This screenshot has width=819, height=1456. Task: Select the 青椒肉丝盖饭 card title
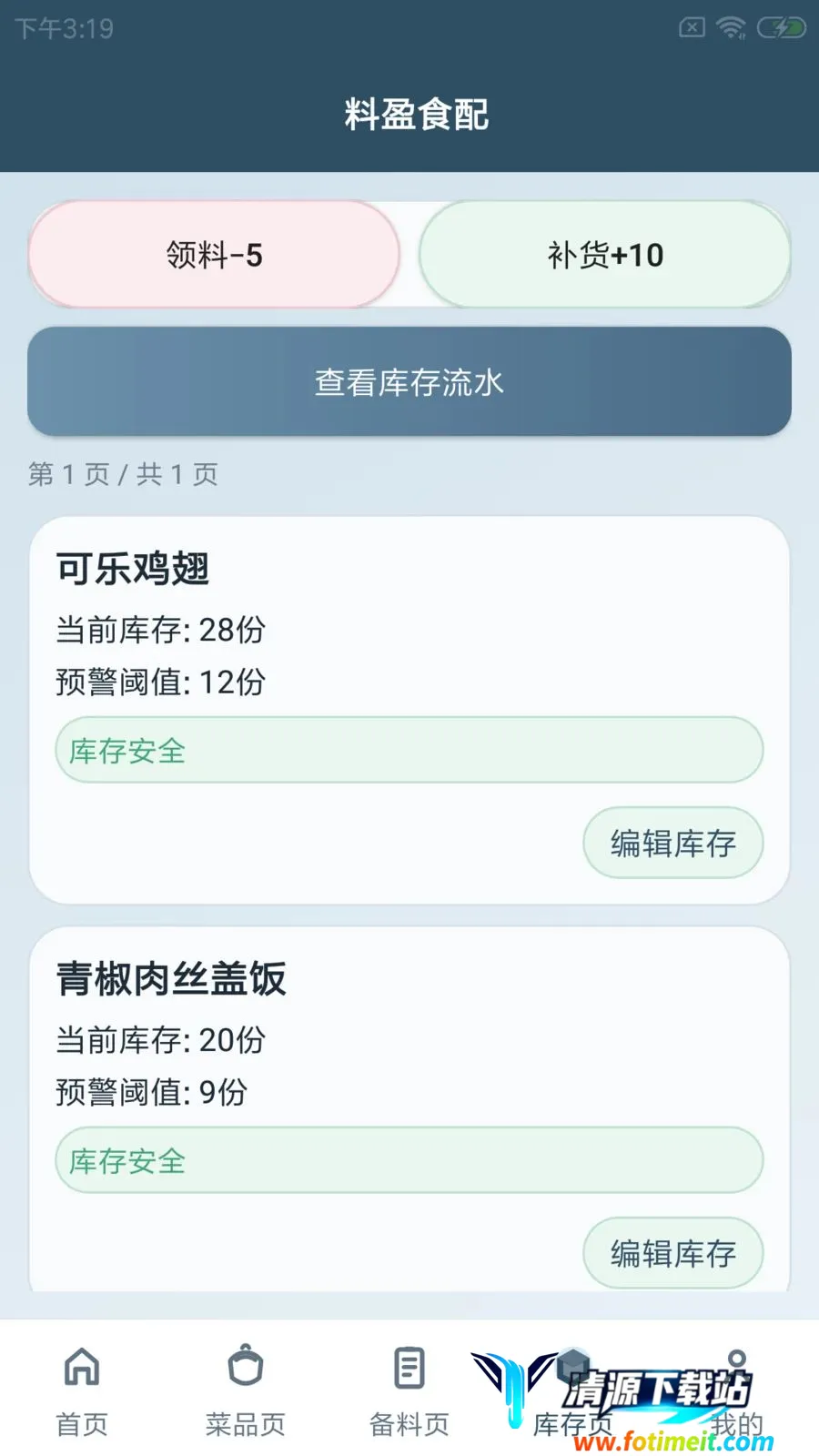click(171, 980)
